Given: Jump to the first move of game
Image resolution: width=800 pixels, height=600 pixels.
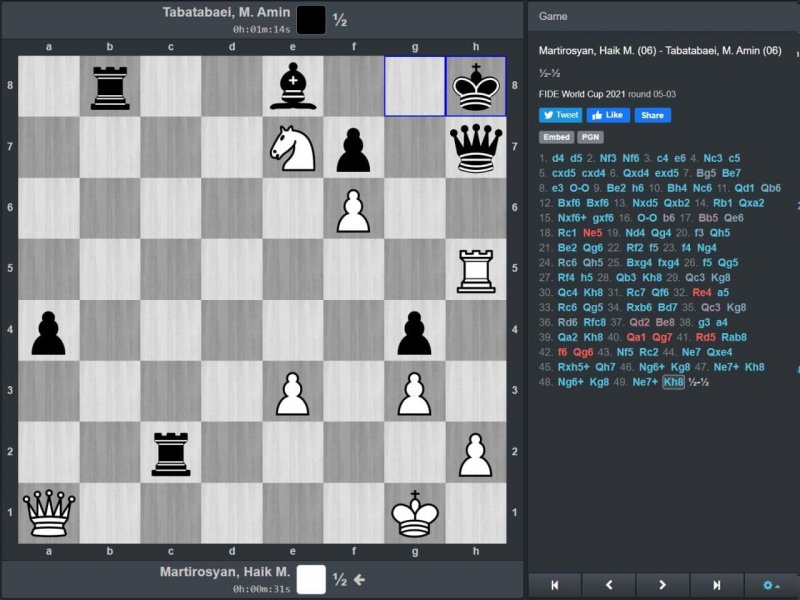Looking at the screenshot, I should pos(555,585).
